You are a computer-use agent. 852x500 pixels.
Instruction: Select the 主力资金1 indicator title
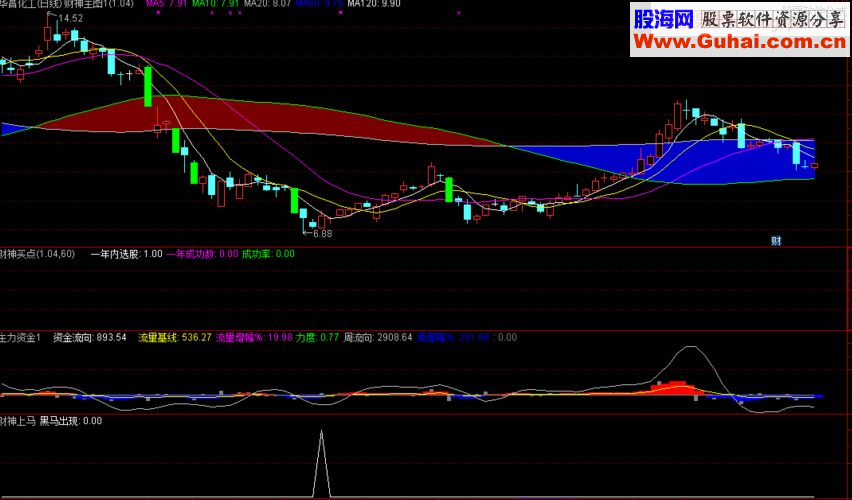(x=20, y=338)
